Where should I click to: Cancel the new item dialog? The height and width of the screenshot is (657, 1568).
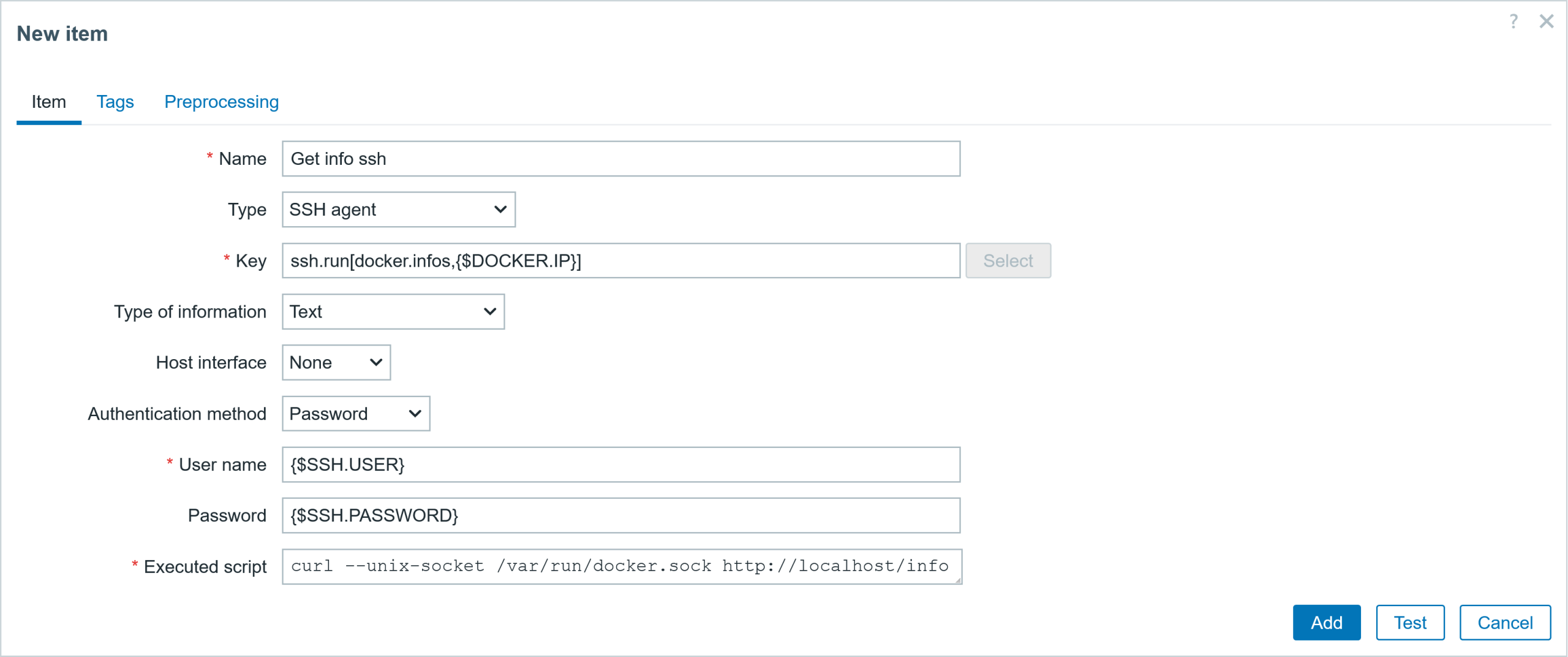(x=1504, y=623)
